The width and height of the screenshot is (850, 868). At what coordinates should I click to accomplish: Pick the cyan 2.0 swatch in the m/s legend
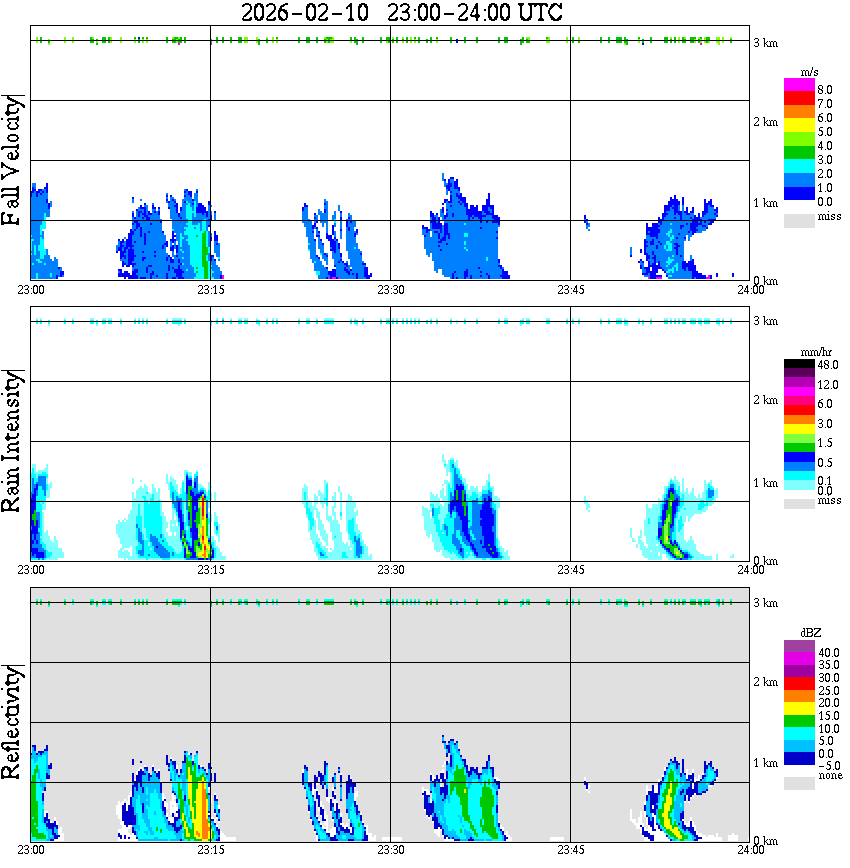pos(799,168)
